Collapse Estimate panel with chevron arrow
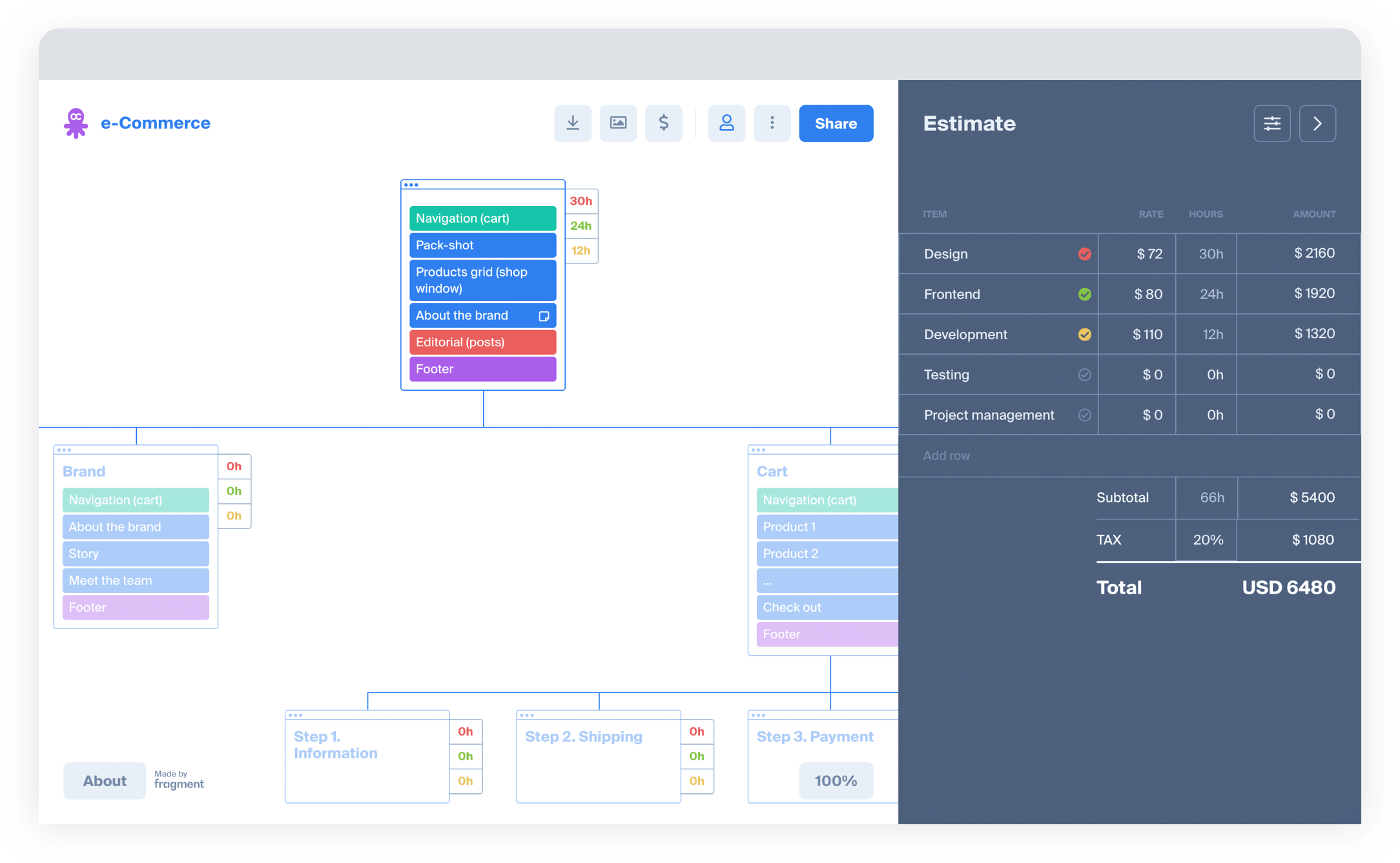Screen dimensions: 1400x863 pos(1317,123)
